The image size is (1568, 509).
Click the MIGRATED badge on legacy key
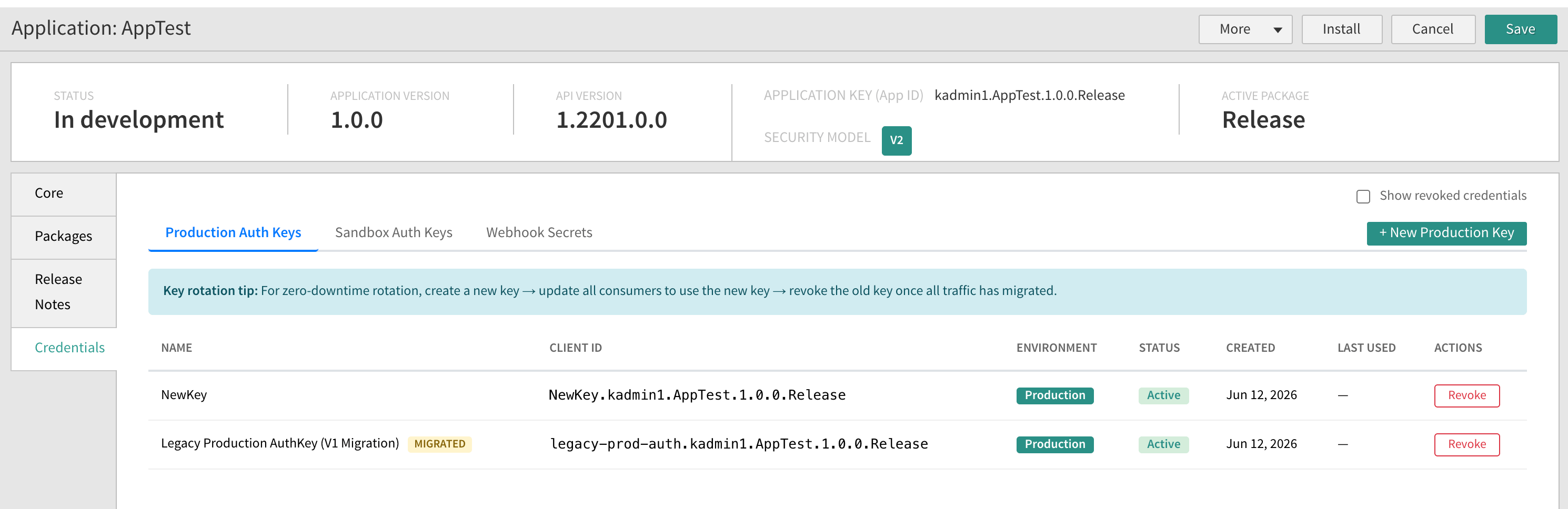click(x=439, y=444)
